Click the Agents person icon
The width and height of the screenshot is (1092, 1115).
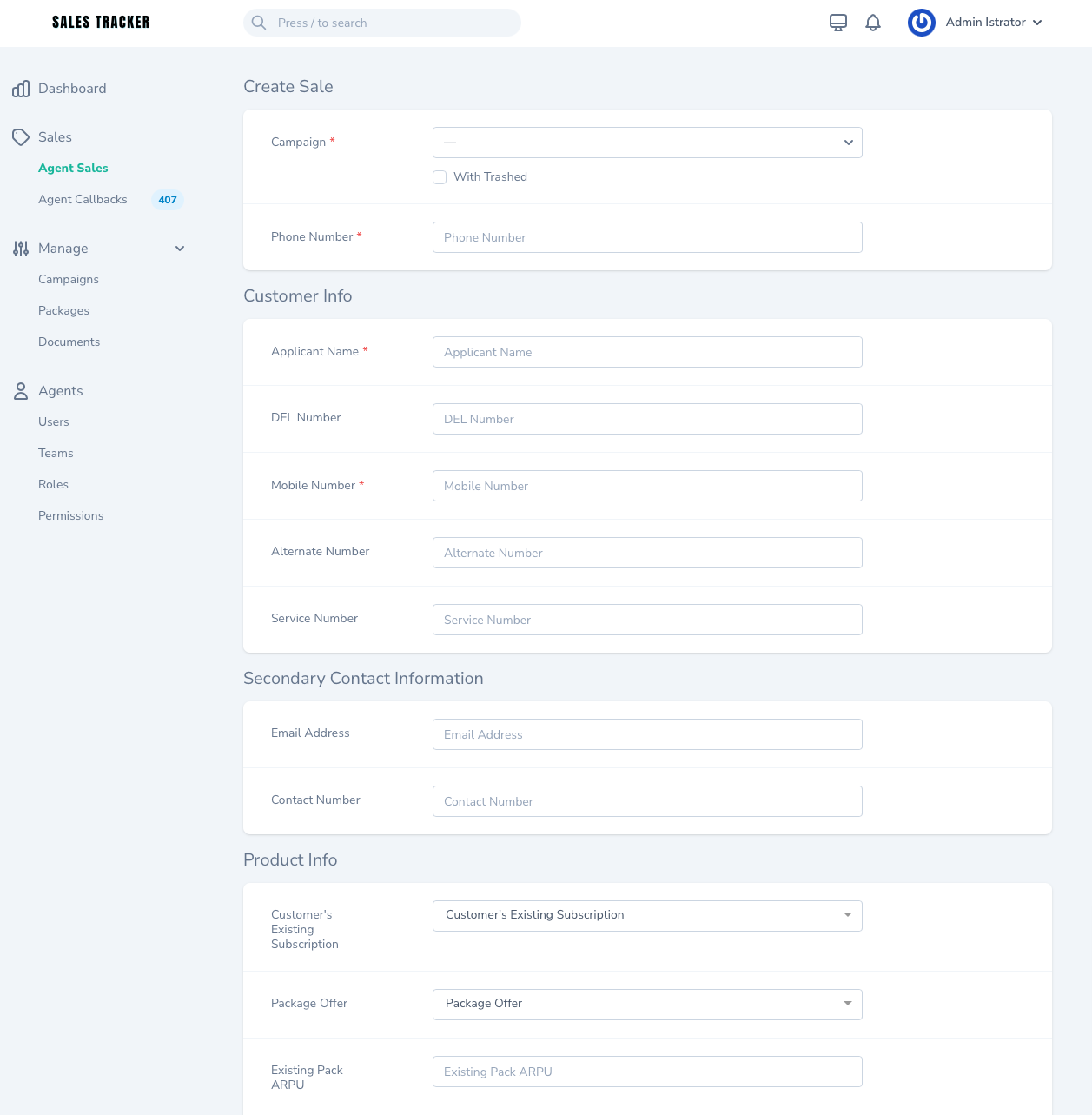click(x=21, y=391)
